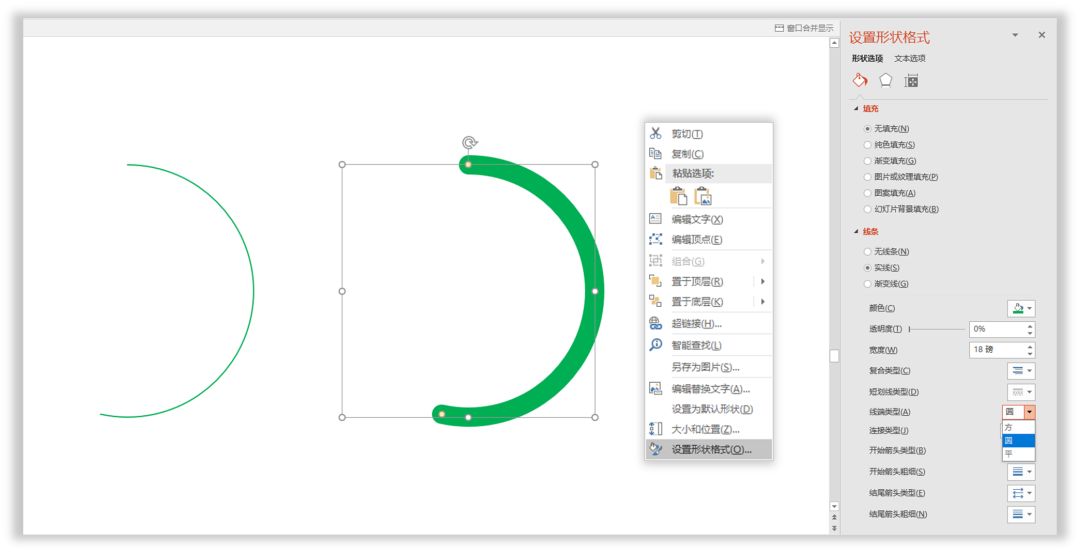Choose 剪切(T) with scissors icon
Image resolution: width=1080 pixels, height=553 pixels.
(x=709, y=134)
